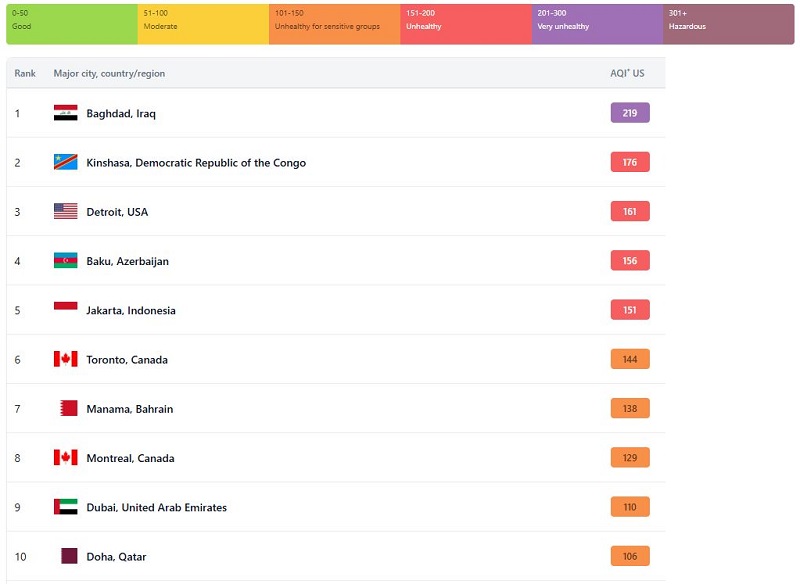The image size is (800, 584).
Task: Click the Bahrain flag icon
Action: (x=68, y=408)
